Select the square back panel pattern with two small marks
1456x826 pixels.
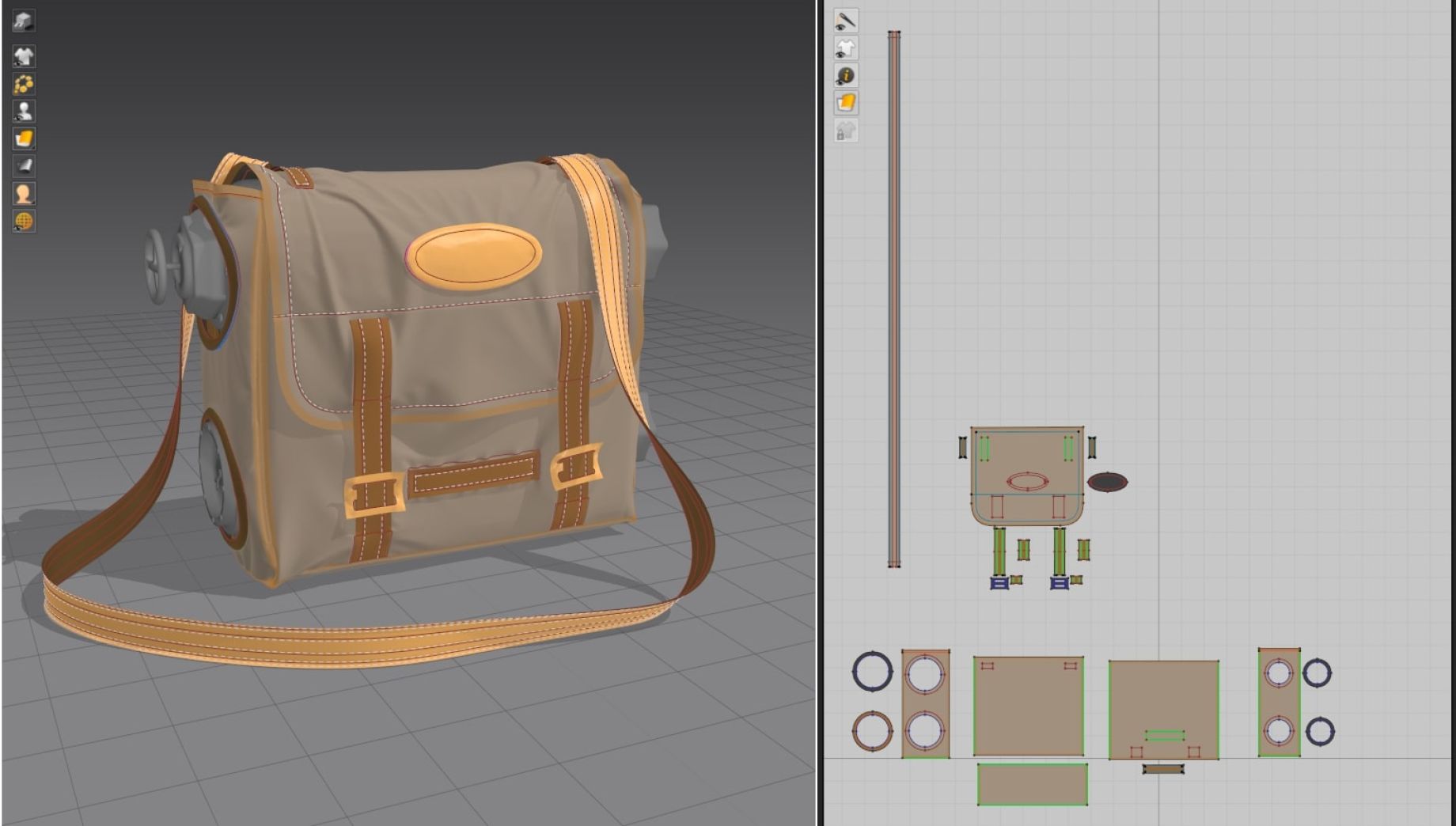[x=1028, y=707]
